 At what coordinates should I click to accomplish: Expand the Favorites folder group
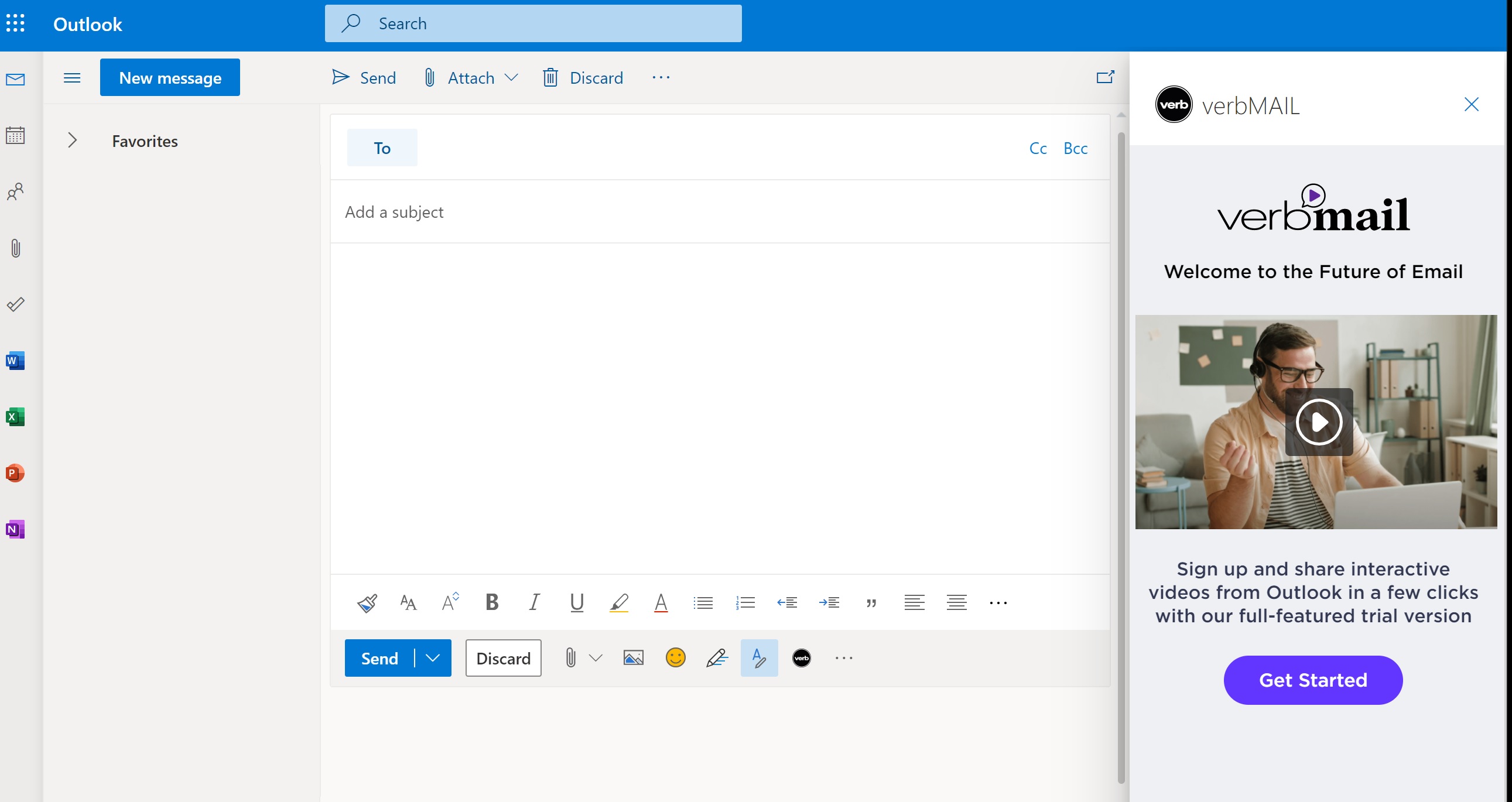[x=72, y=140]
